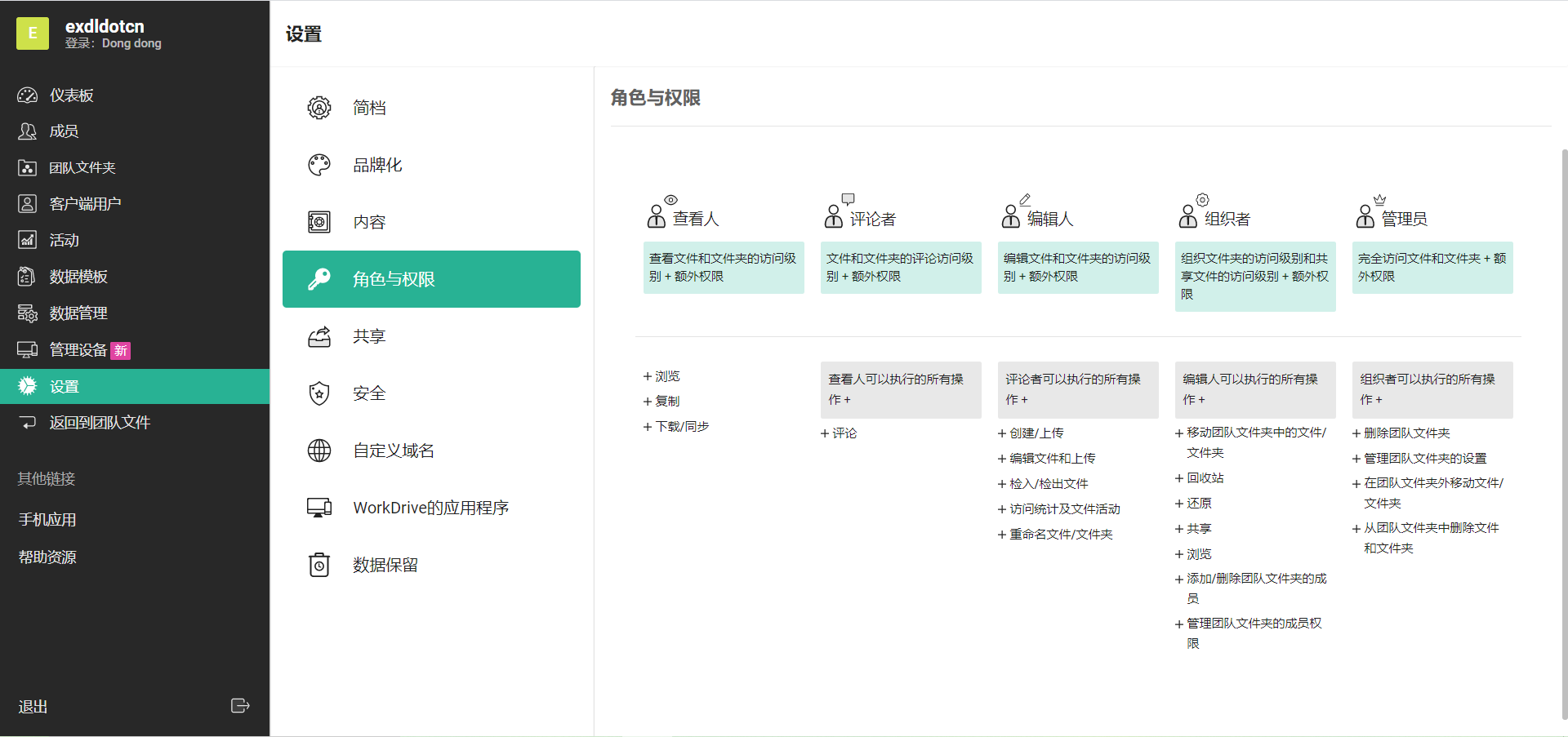Click the 手机应用 link

pyautogui.click(x=47, y=520)
